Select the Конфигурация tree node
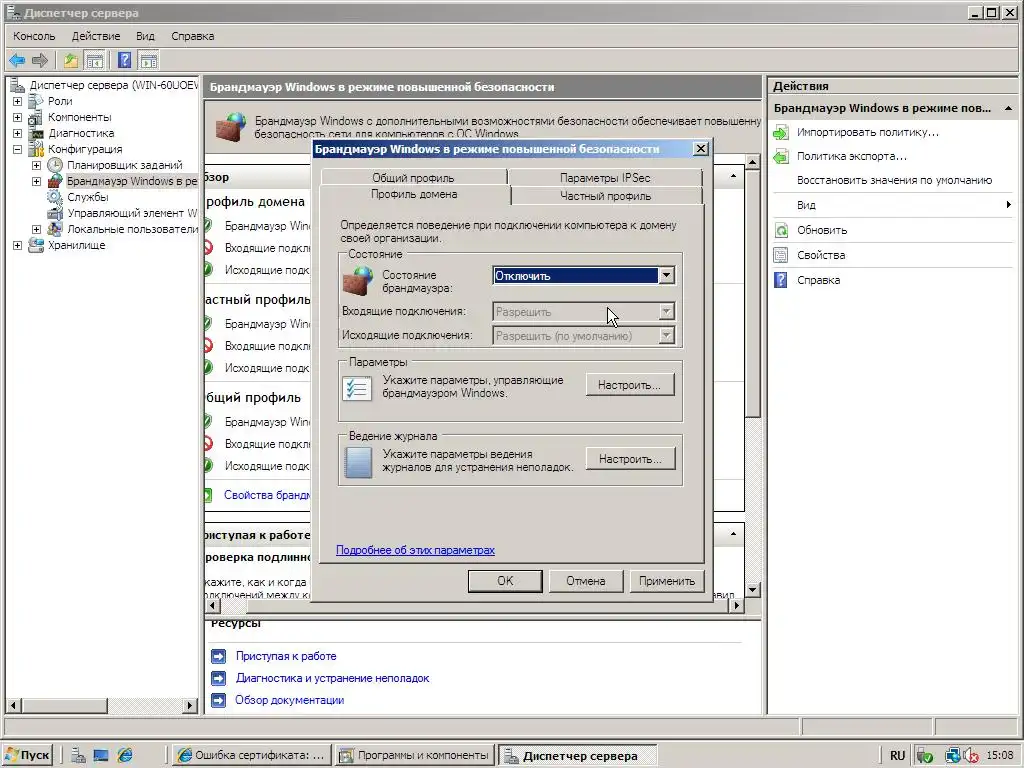Screen dimensions: 1024x768 85,149
